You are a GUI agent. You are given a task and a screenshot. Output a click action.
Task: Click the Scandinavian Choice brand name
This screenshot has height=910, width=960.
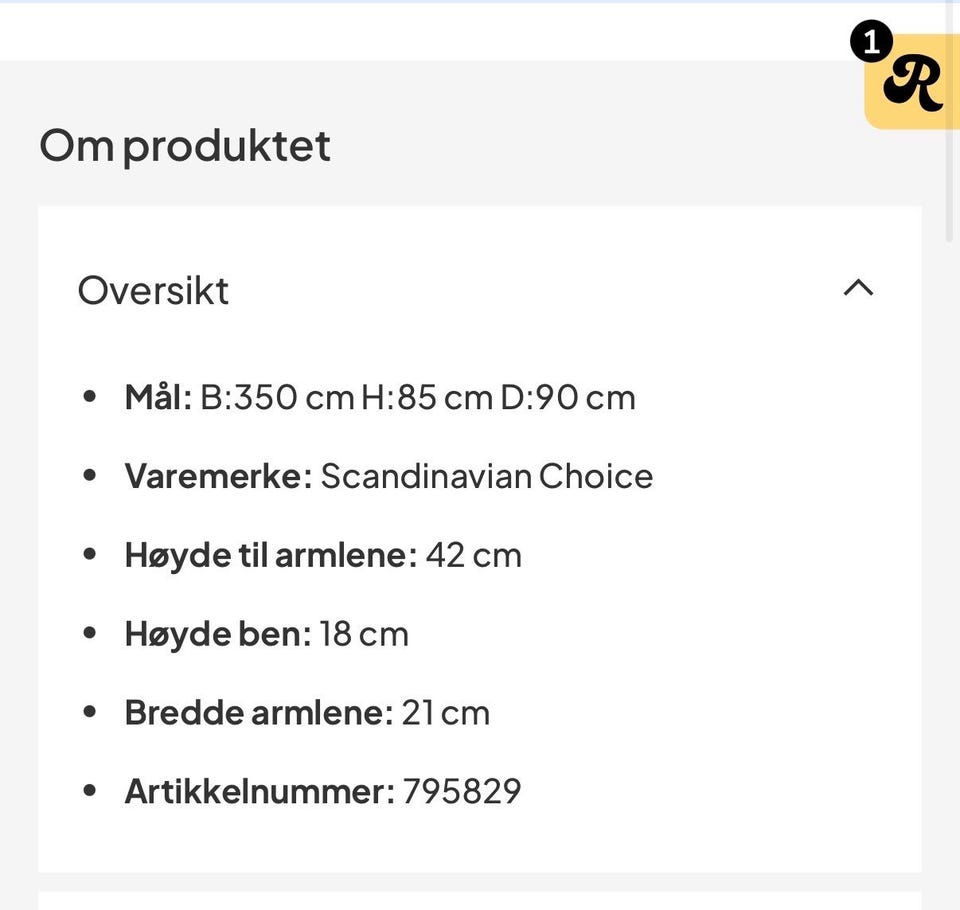pos(486,476)
